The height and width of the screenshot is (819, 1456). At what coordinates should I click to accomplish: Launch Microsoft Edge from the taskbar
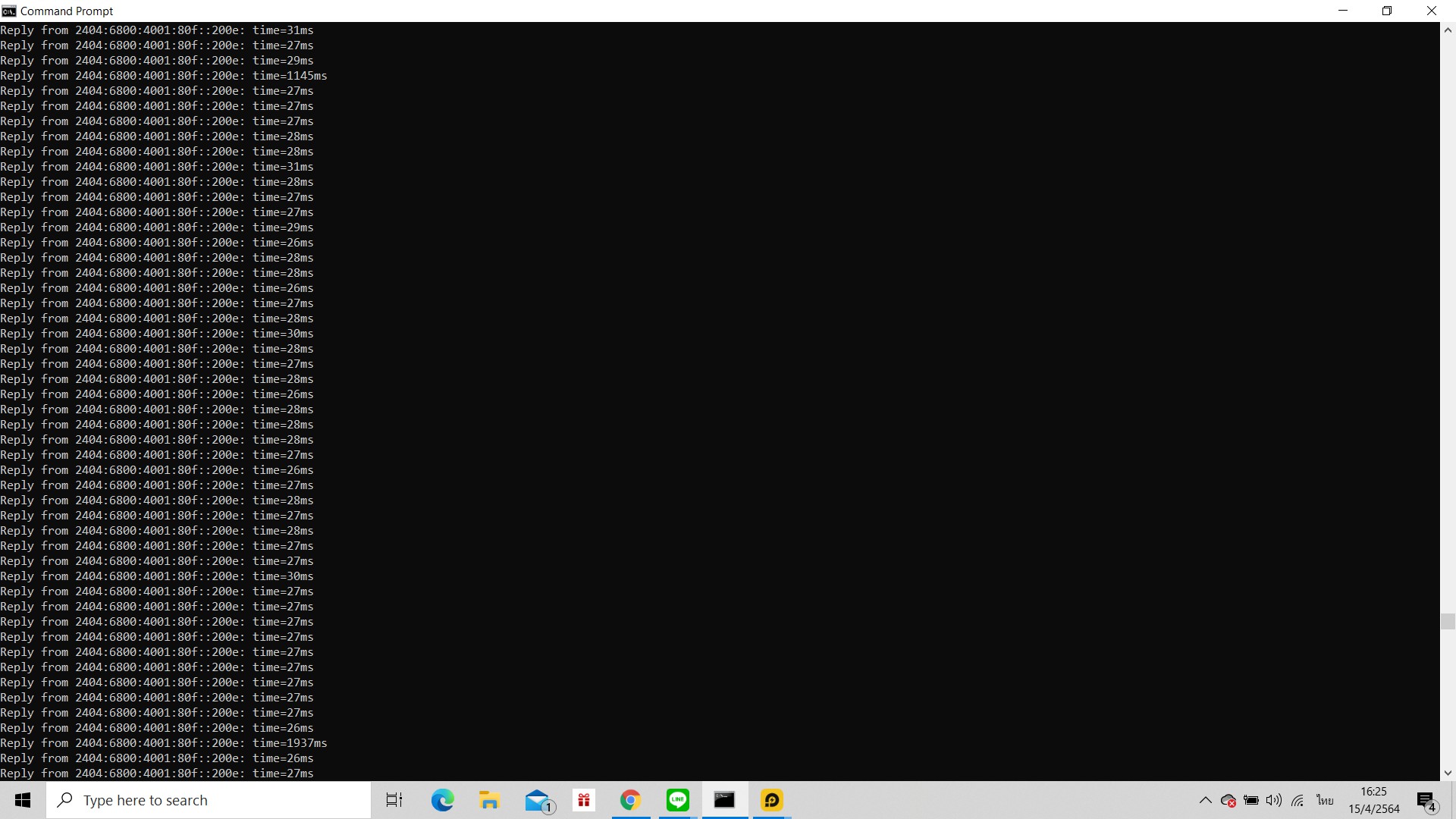pos(442,800)
